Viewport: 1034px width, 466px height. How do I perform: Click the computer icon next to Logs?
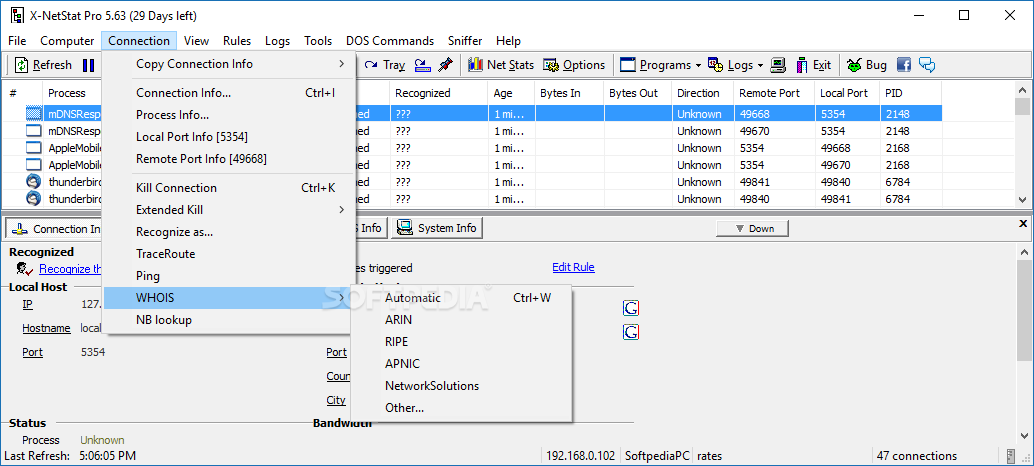click(779, 65)
